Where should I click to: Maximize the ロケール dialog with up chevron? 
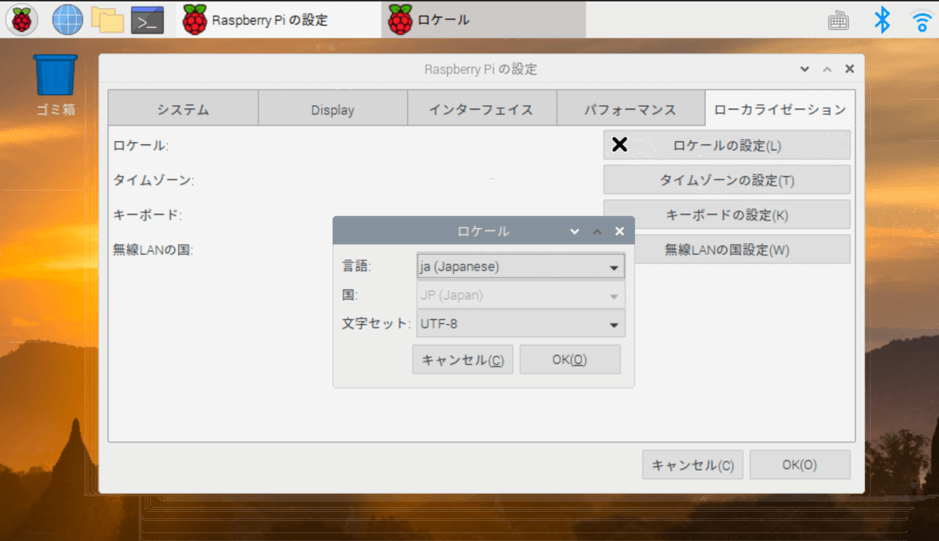pos(597,231)
